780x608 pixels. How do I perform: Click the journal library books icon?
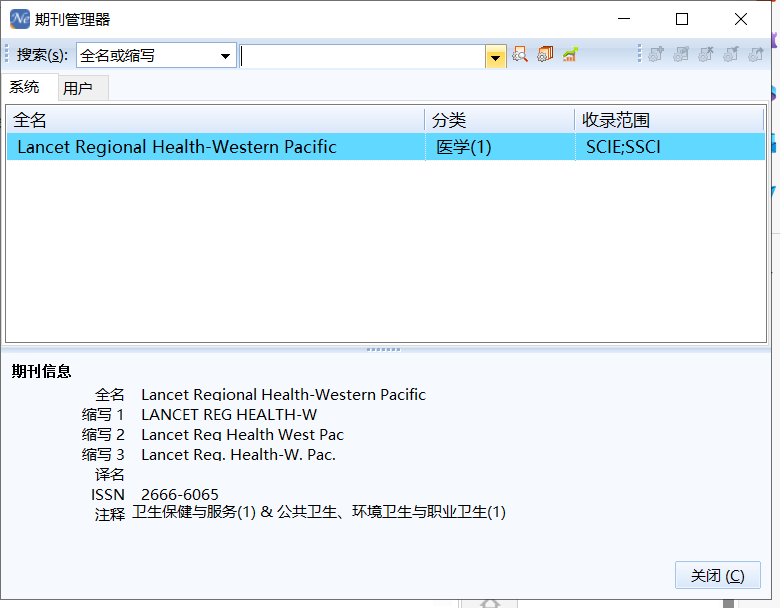[x=545, y=54]
